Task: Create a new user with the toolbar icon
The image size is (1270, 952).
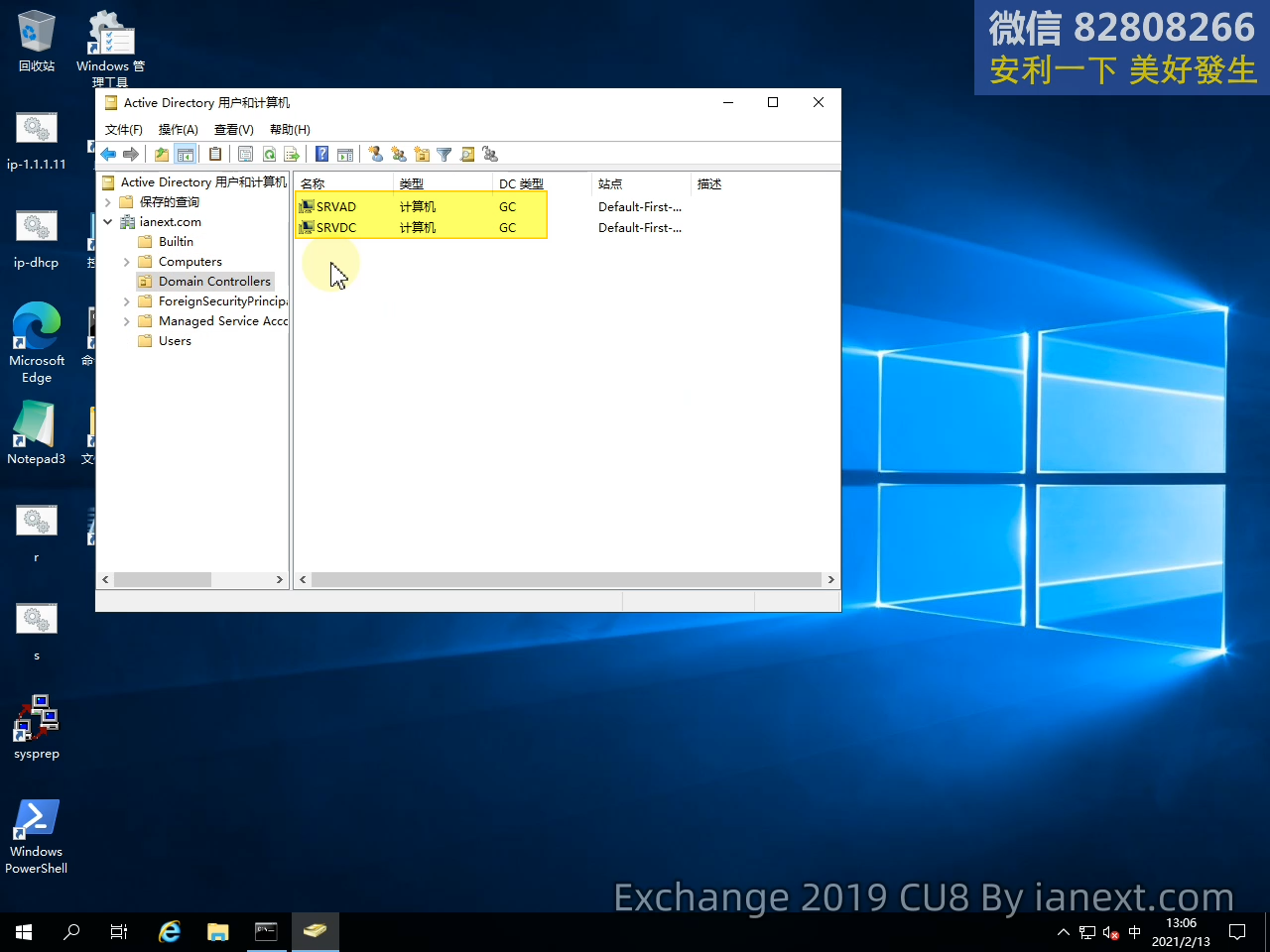Action: point(376,155)
